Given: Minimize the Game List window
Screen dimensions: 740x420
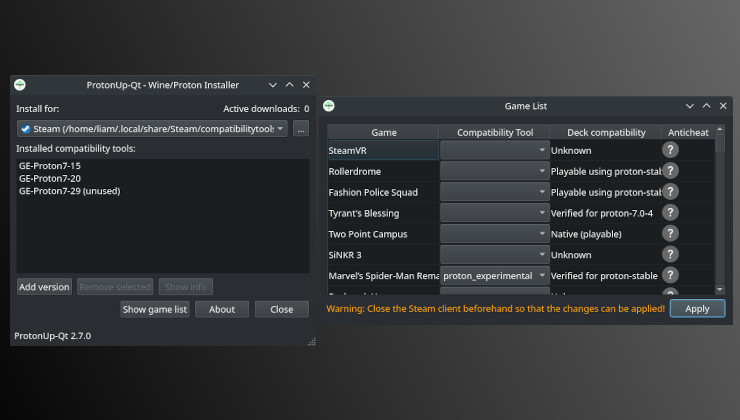Looking at the screenshot, I should click(x=690, y=106).
